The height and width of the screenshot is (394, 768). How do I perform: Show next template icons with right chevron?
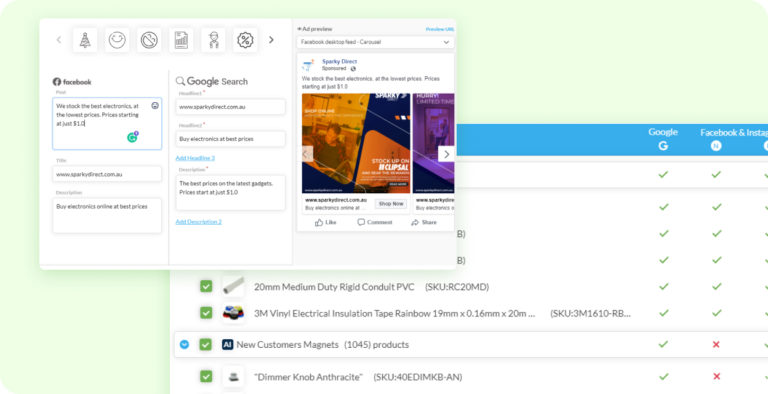click(271, 40)
